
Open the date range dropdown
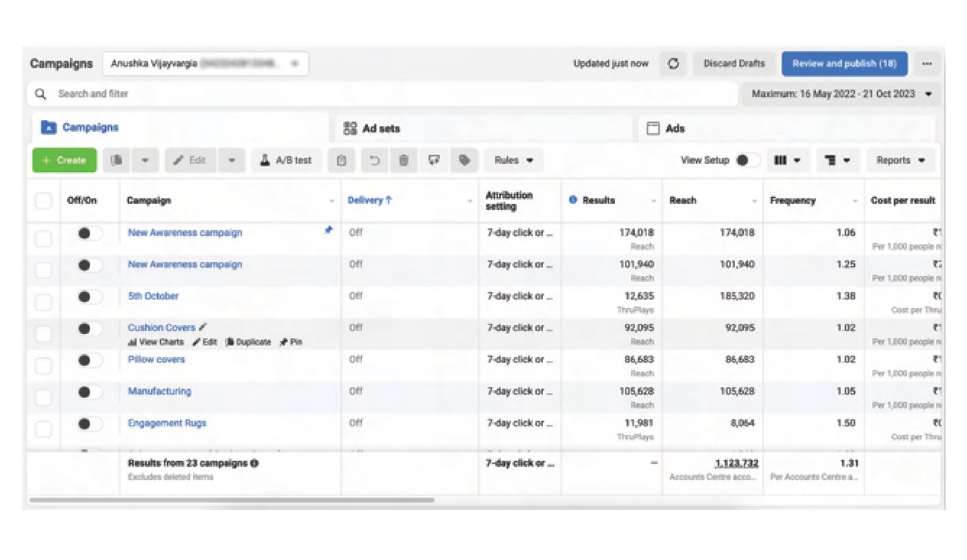(x=840, y=95)
